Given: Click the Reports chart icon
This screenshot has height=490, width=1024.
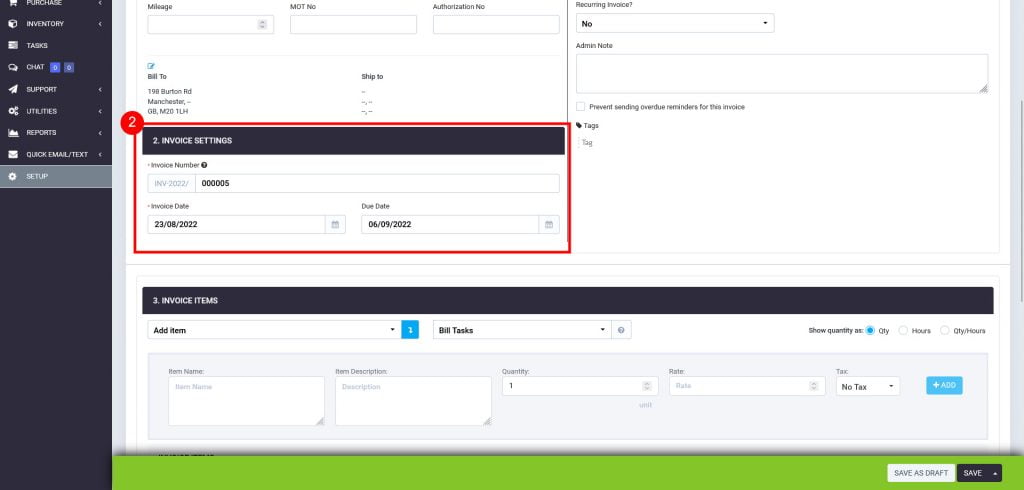Looking at the screenshot, I should click(12, 133).
